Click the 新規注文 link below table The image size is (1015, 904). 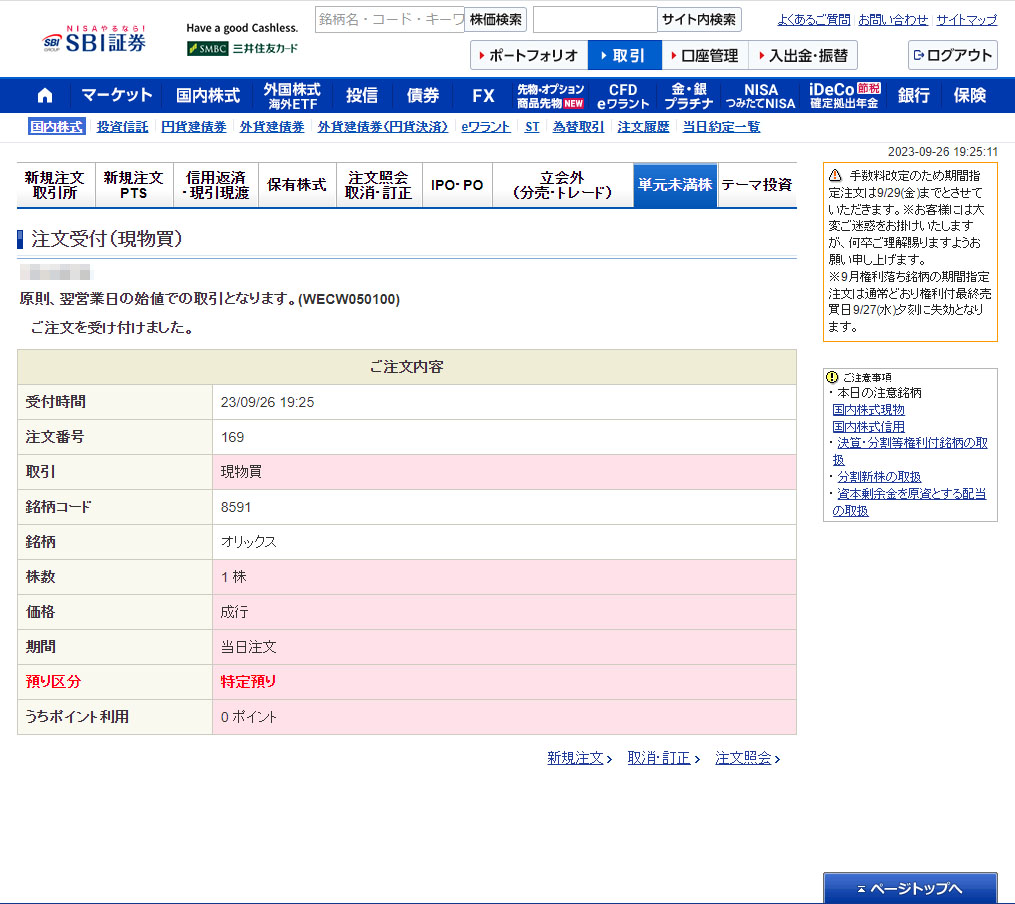[x=575, y=758]
